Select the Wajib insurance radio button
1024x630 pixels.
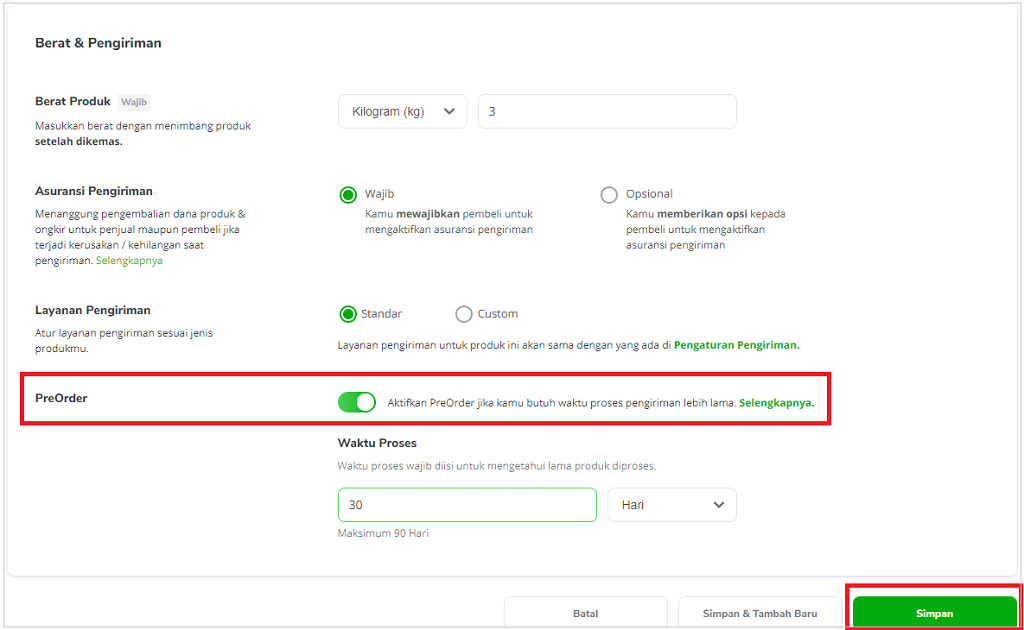click(348, 195)
